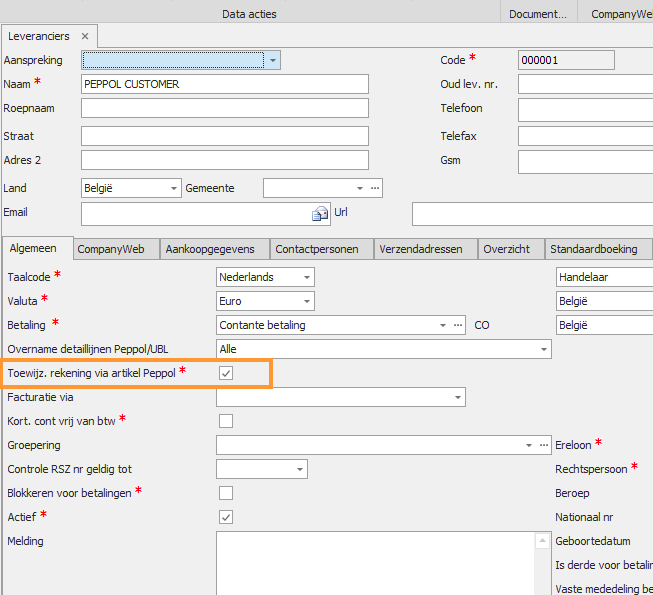The image size is (653, 595).
Task: Open Gemeente lookup via ellipsis button
Action: coord(375,188)
